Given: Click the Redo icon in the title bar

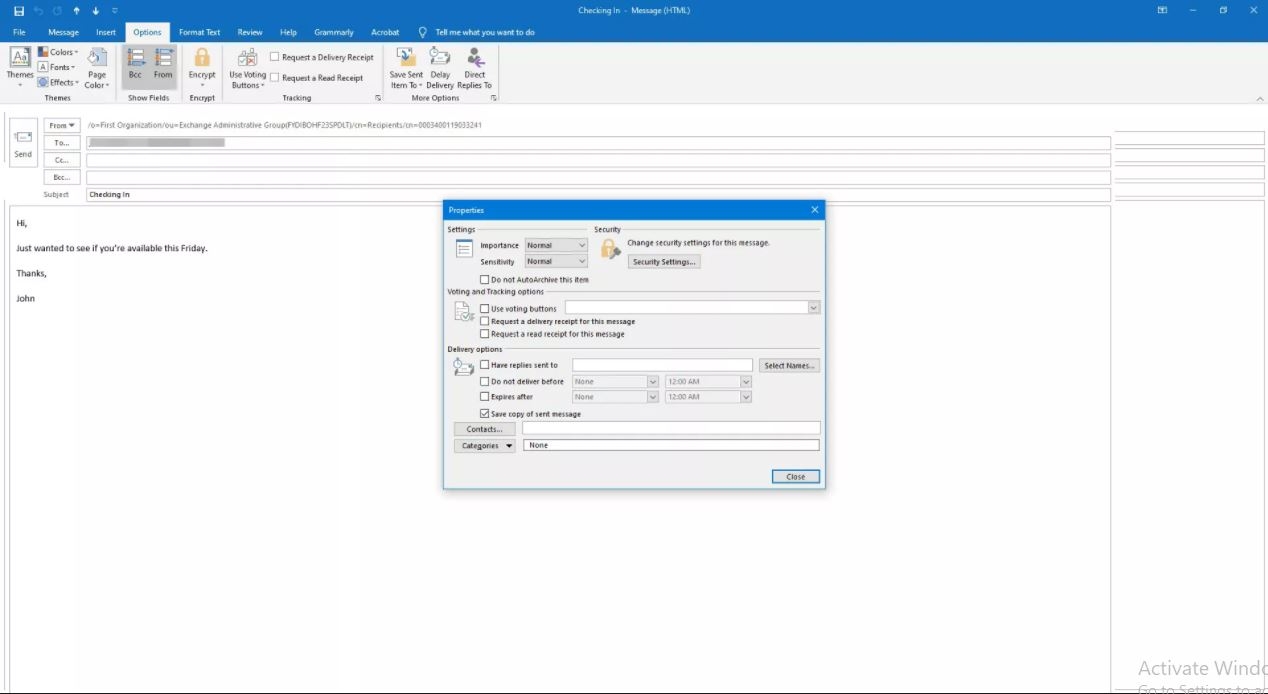Looking at the screenshot, I should pos(58,10).
